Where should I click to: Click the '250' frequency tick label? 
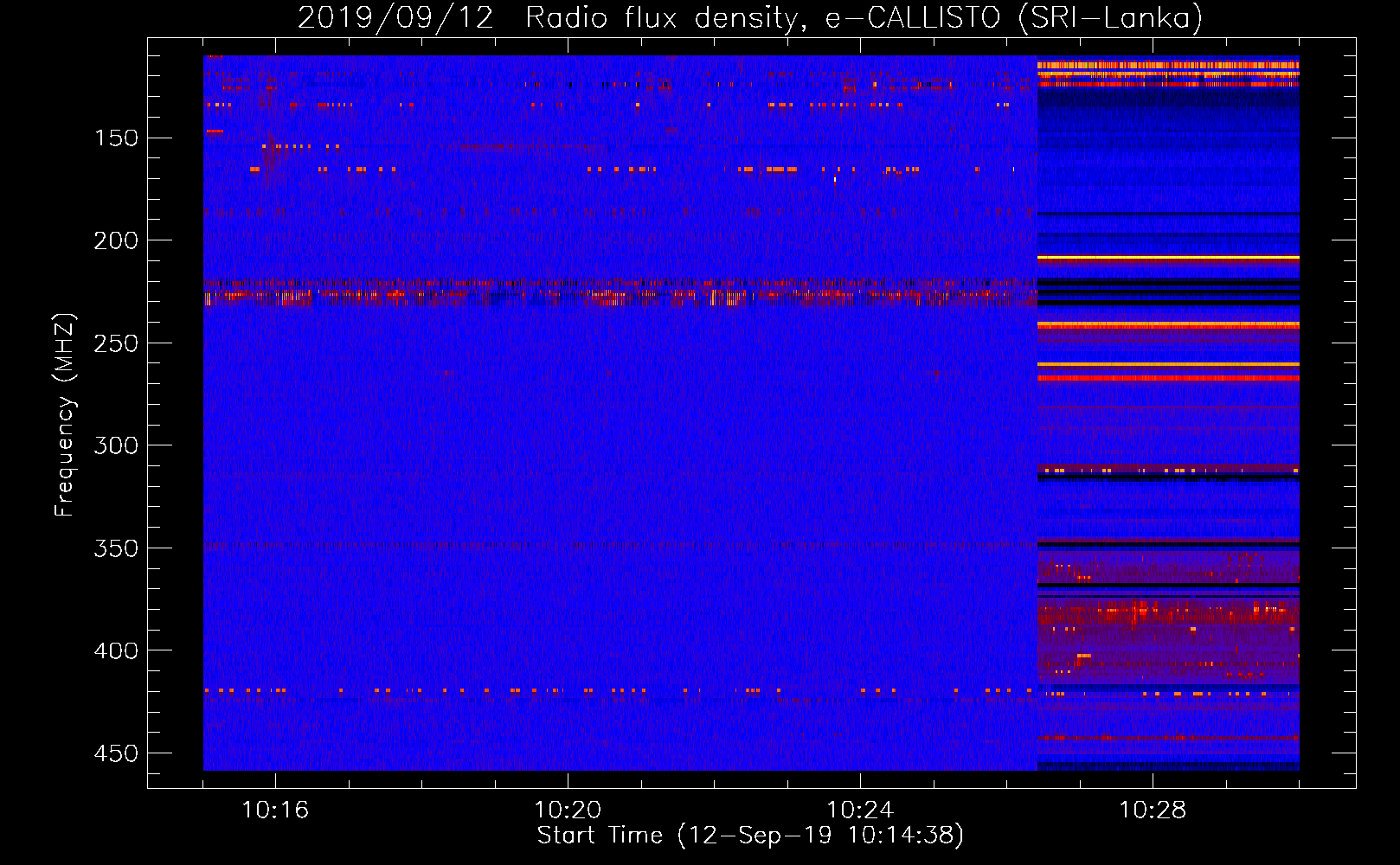[x=116, y=343]
